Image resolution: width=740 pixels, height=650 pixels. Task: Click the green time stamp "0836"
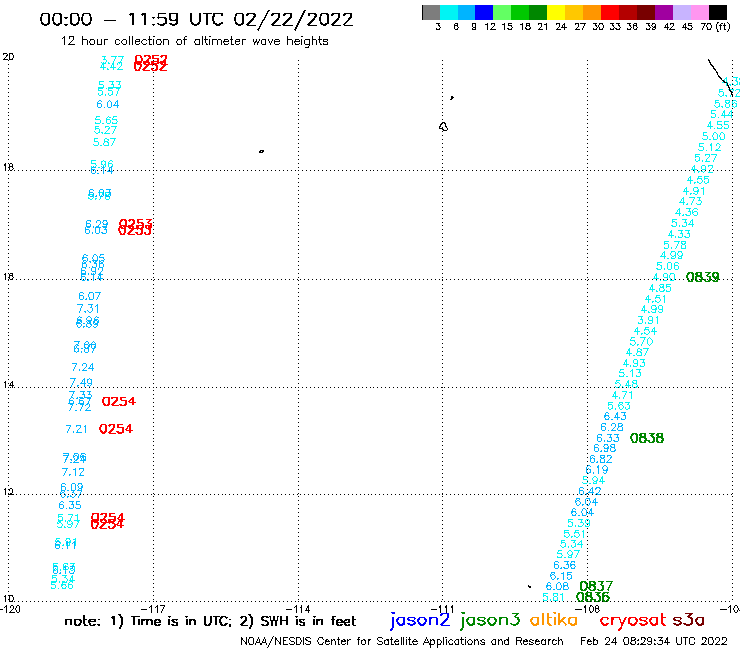coord(593,597)
